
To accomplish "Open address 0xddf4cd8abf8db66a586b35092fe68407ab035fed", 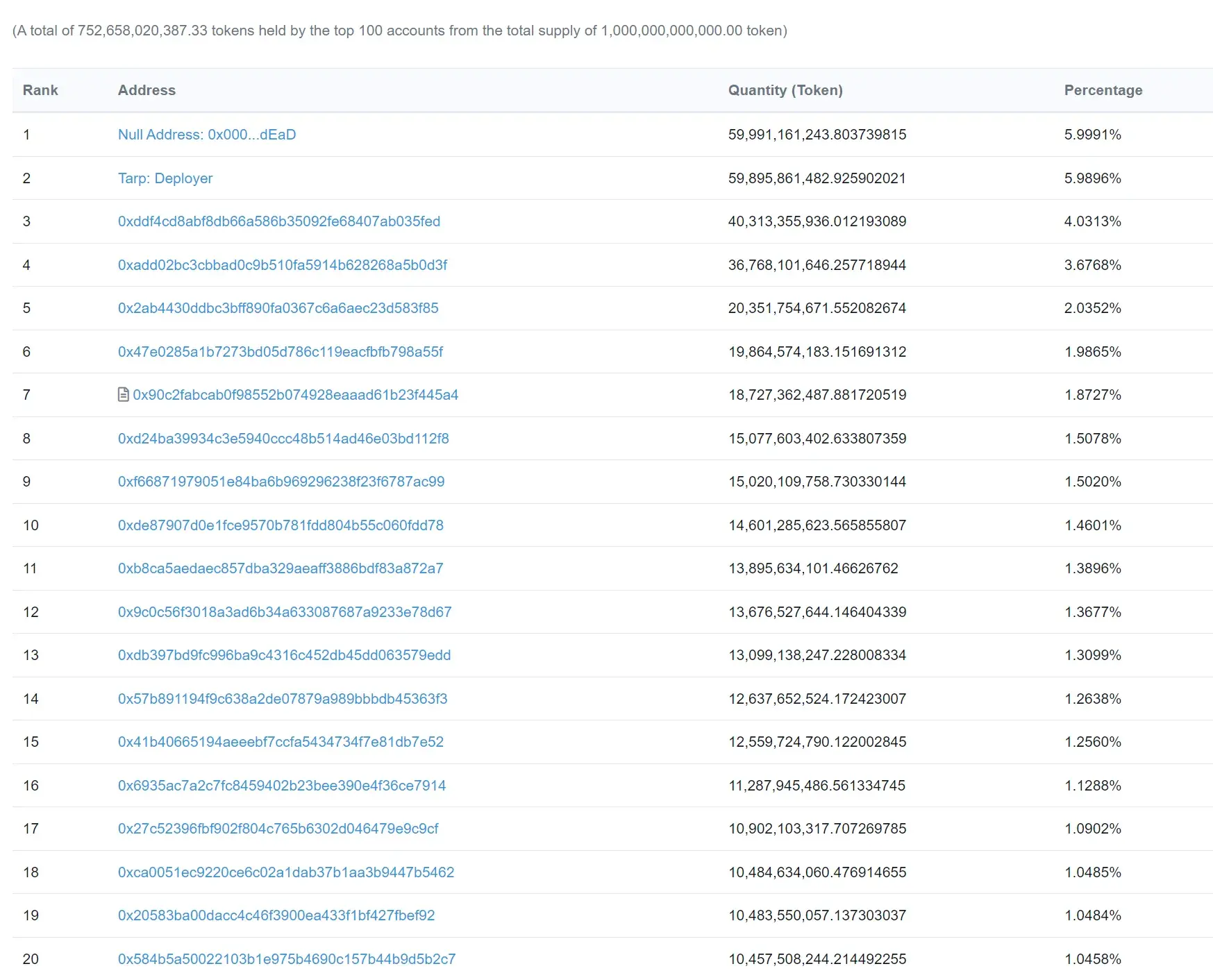I will 279,221.
